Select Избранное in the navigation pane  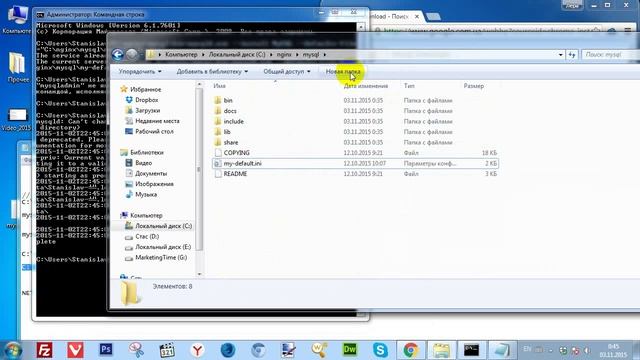coord(145,89)
